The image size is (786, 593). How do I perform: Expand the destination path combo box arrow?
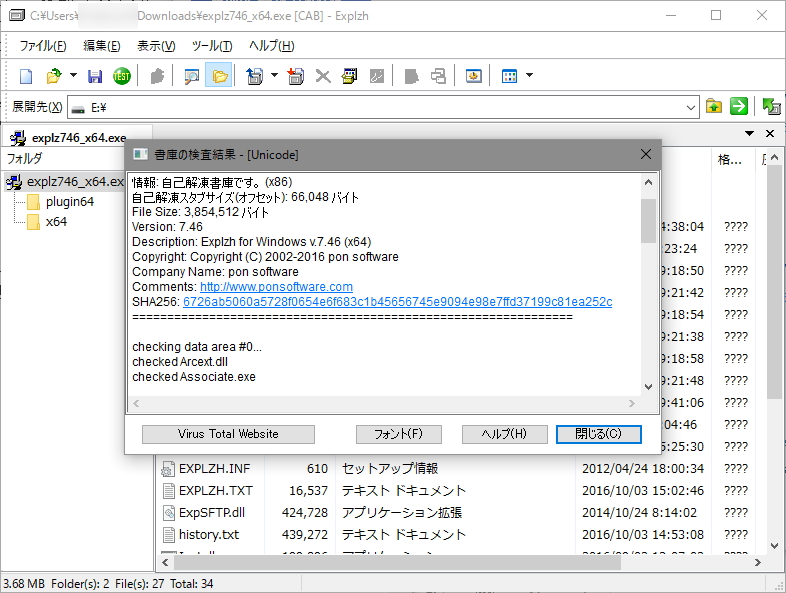coord(691,107)
